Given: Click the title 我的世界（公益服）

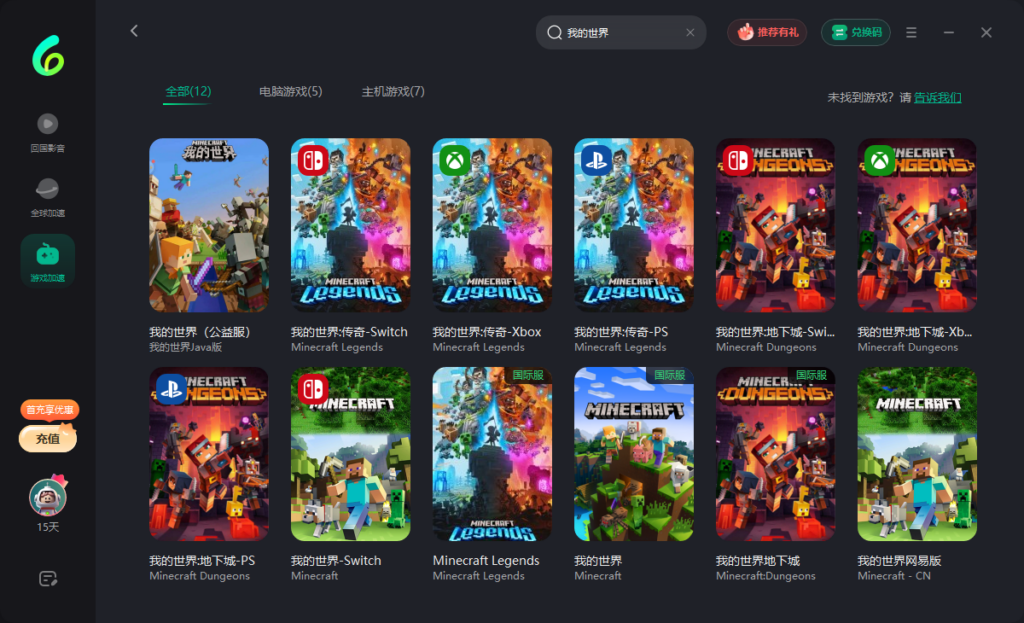Looking at the screenshot, I should click(x=200, y=332).
